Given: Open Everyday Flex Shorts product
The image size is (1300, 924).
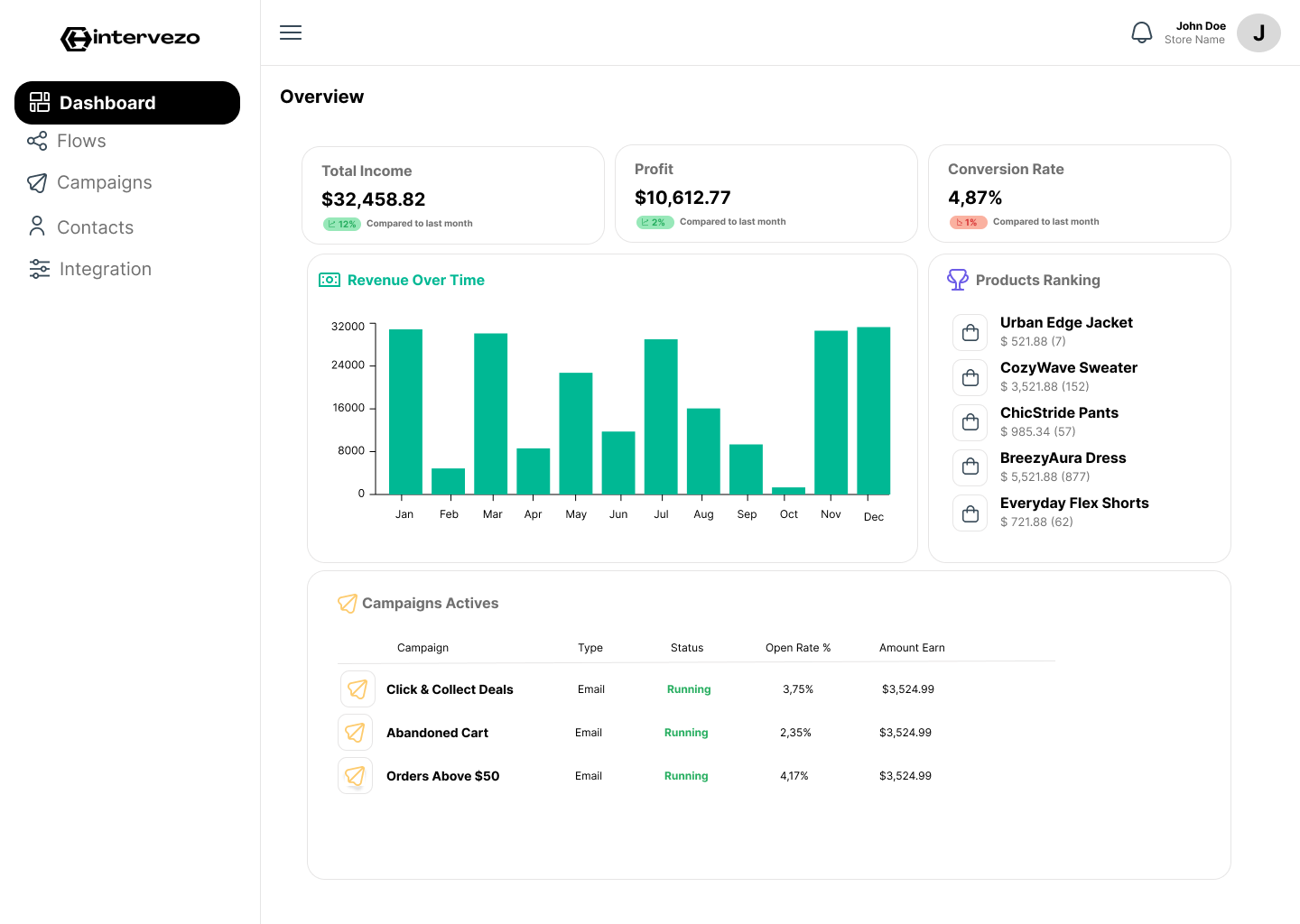Looking at the screenshot, I should pos(1074,503).
